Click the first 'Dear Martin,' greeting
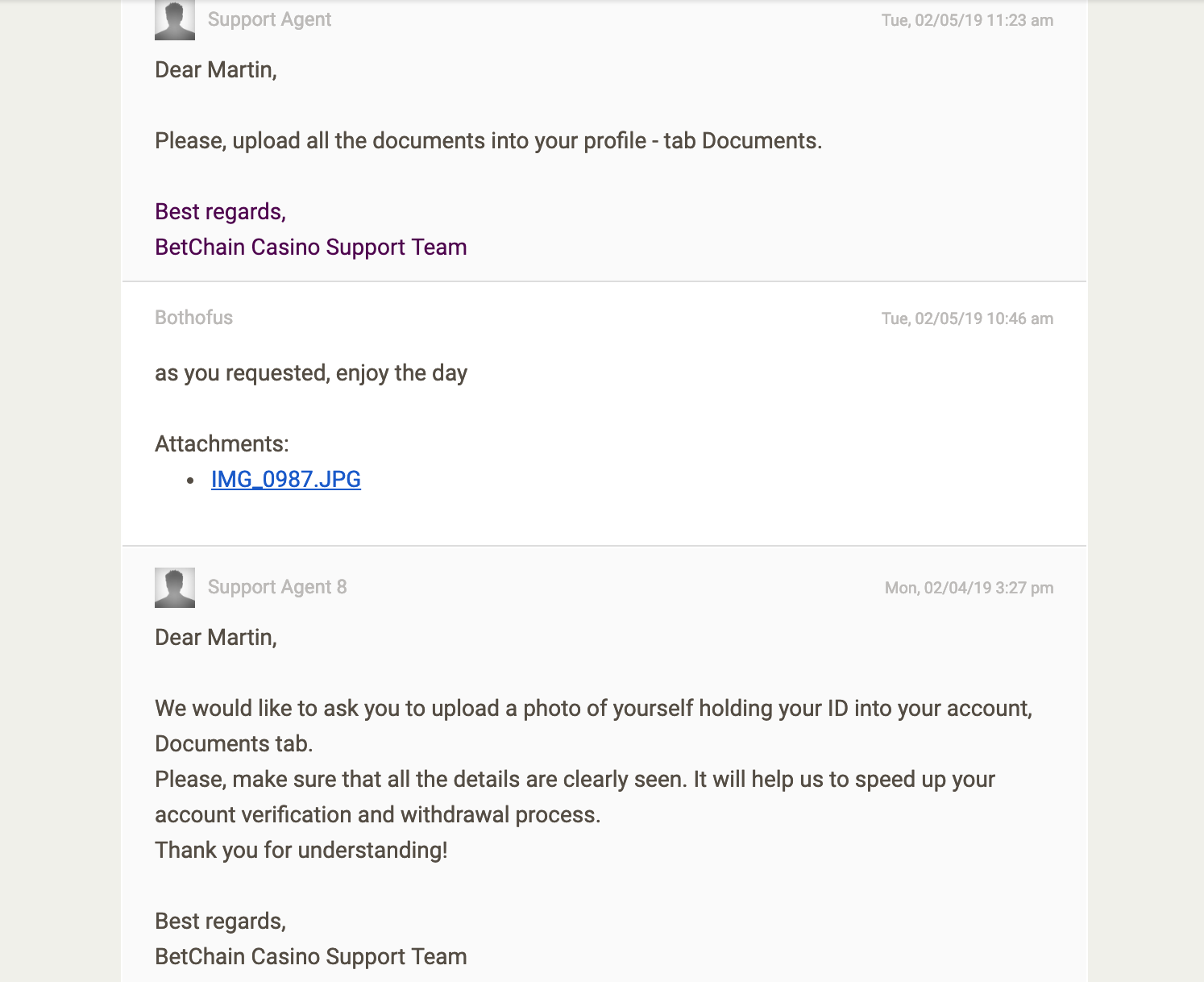The height and width of the screenshot is (982, 1204). click(x=216, y=70)
